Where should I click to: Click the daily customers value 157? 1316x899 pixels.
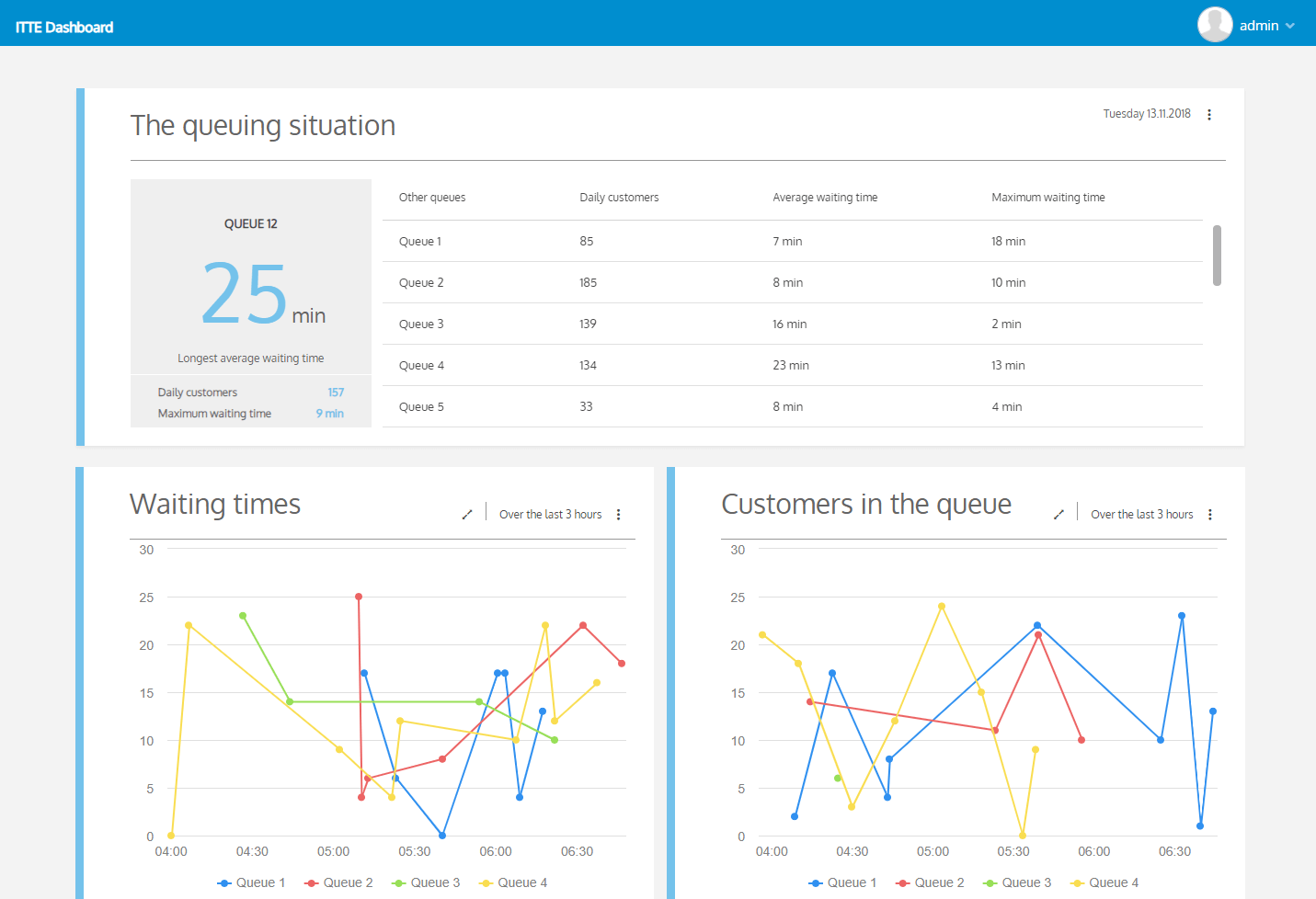(336, 393)
